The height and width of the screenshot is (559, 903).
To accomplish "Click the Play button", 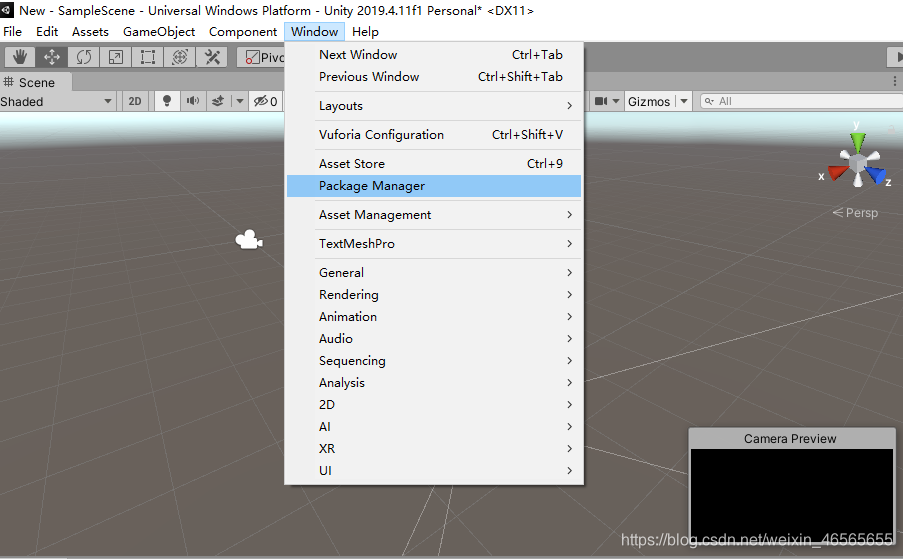I will click(x=896, y=57).
